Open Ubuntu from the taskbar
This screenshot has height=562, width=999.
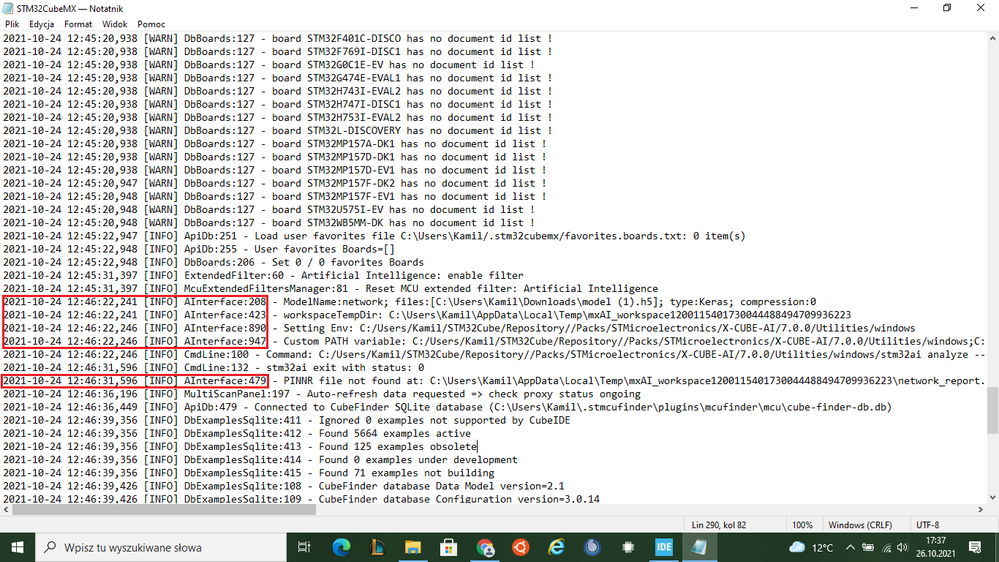coord(521,547)
